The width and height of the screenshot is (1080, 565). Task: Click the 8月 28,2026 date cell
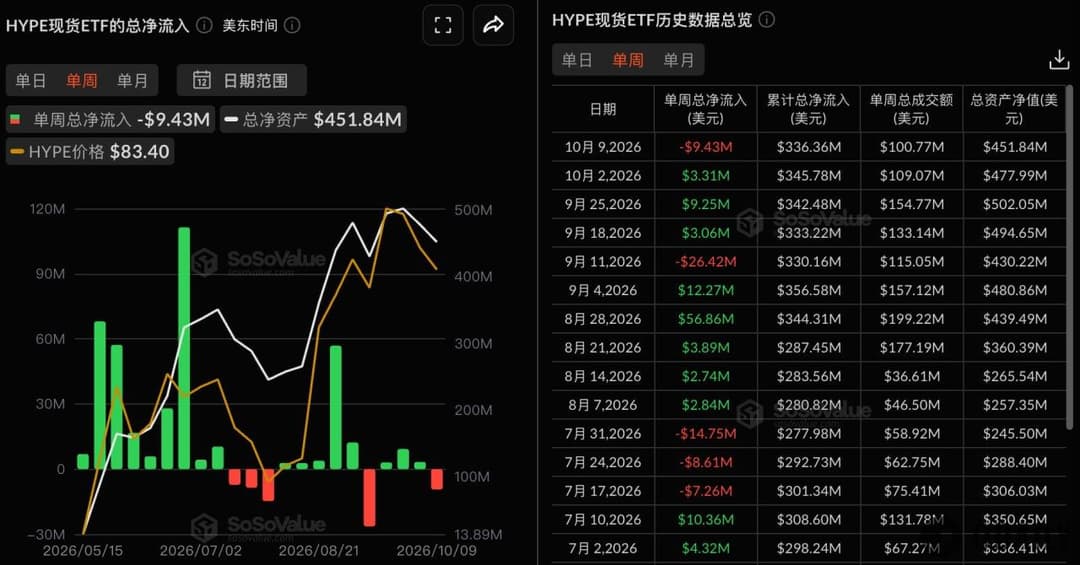[x=603, y=319]
